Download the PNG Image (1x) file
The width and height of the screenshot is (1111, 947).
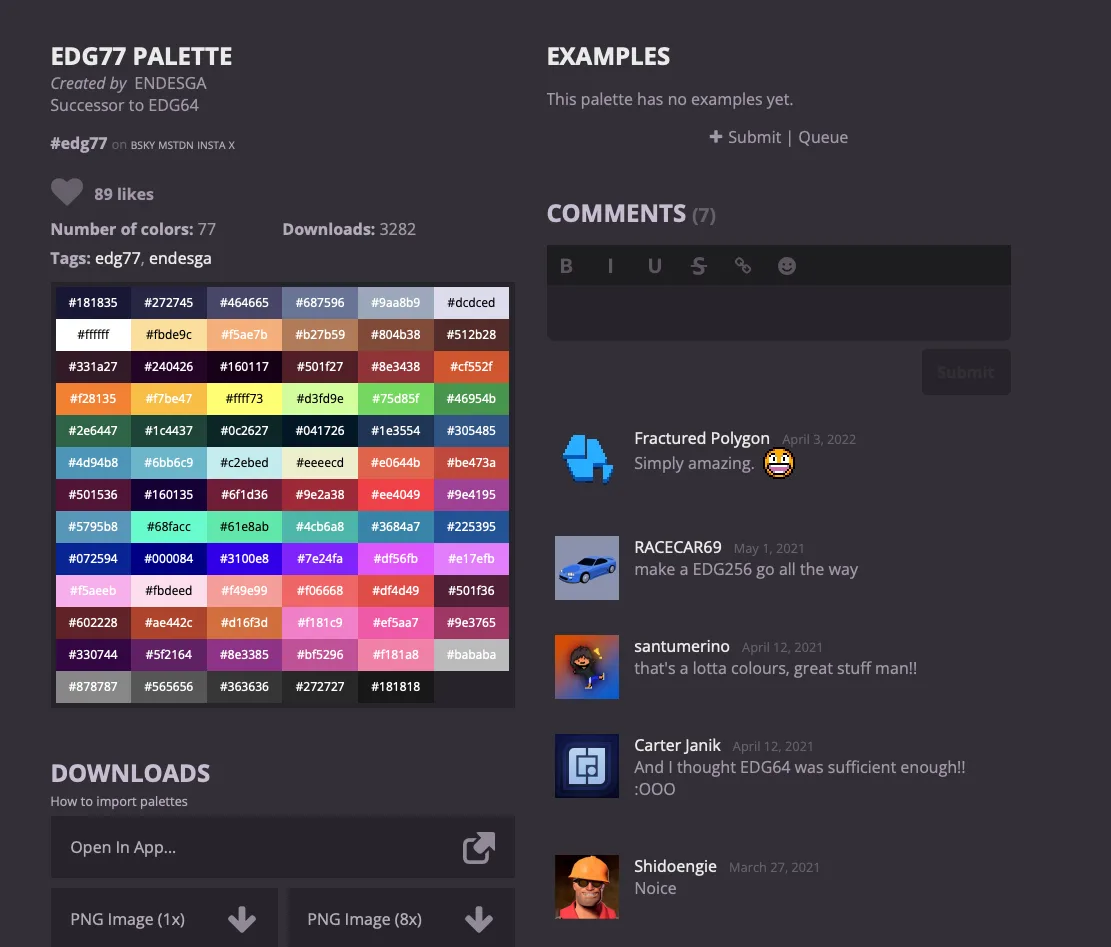(164, 919)
